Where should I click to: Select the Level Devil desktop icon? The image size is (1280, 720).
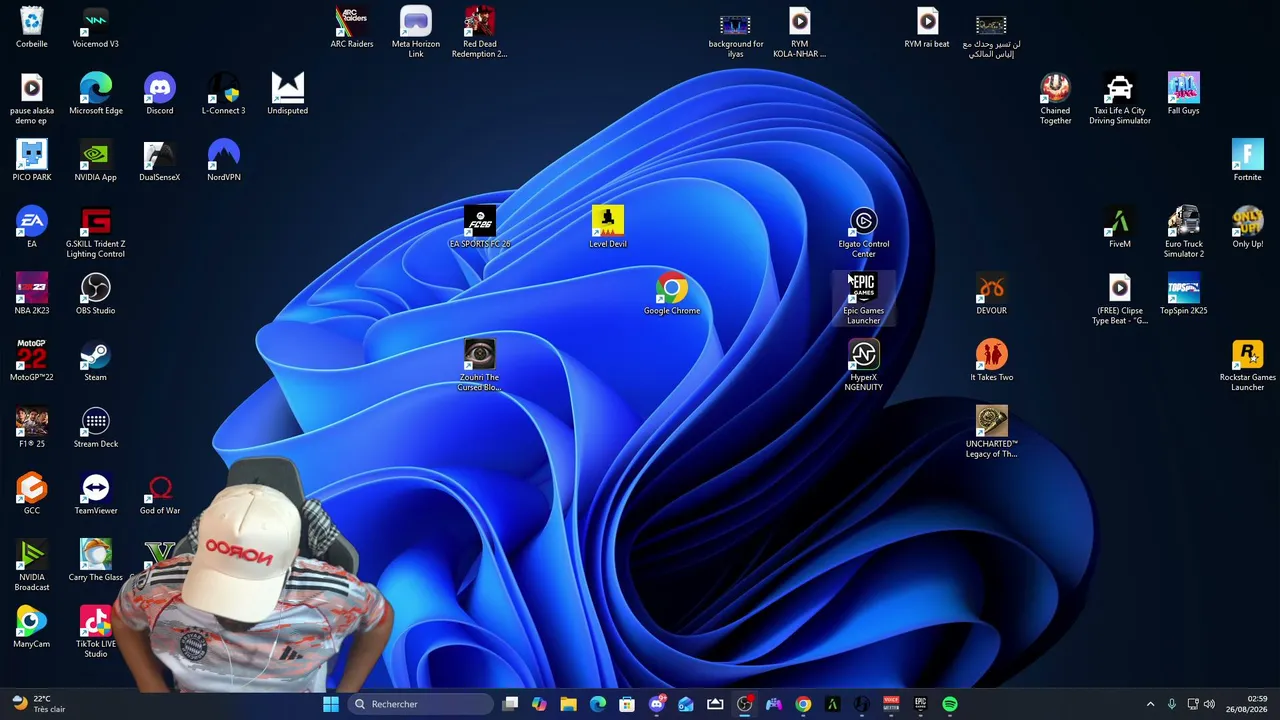click(x=608, y=228)
